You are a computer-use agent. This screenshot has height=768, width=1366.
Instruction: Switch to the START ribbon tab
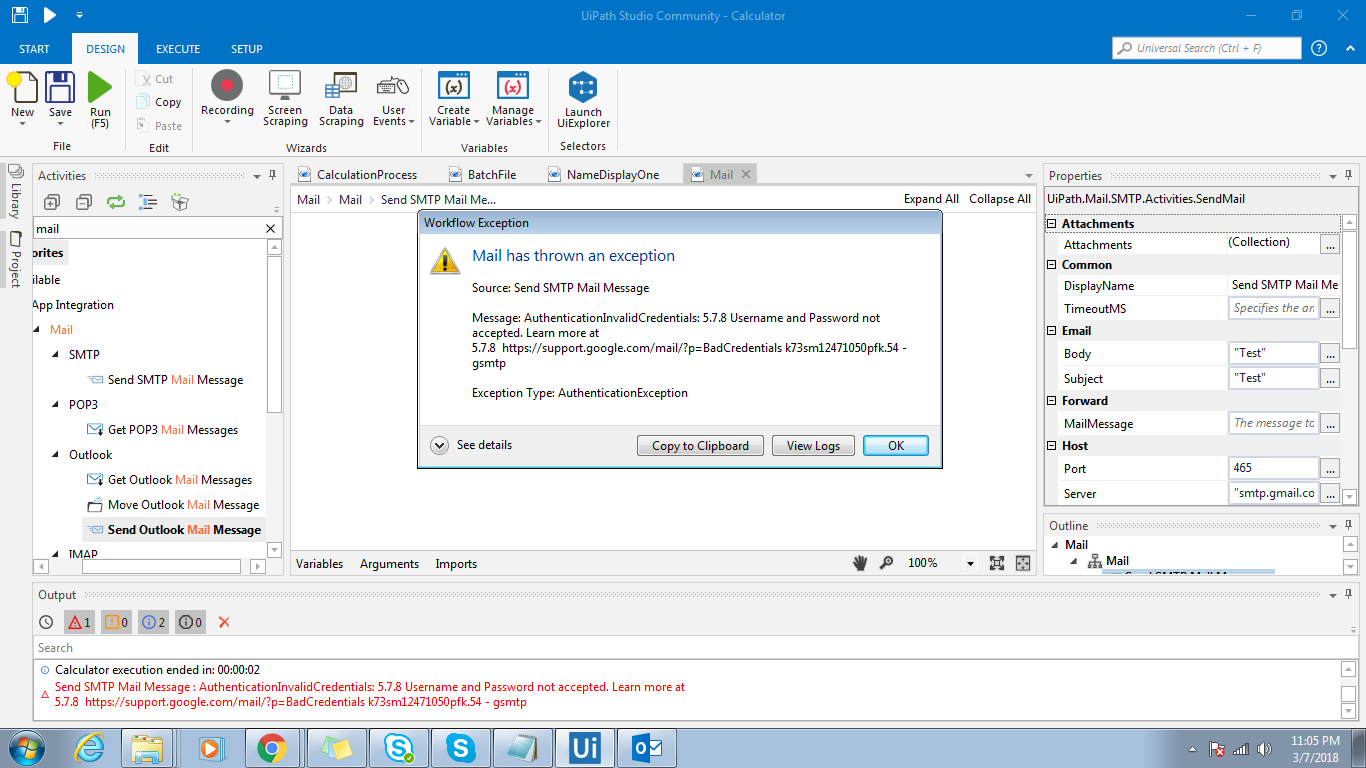[x=34, y=49]
